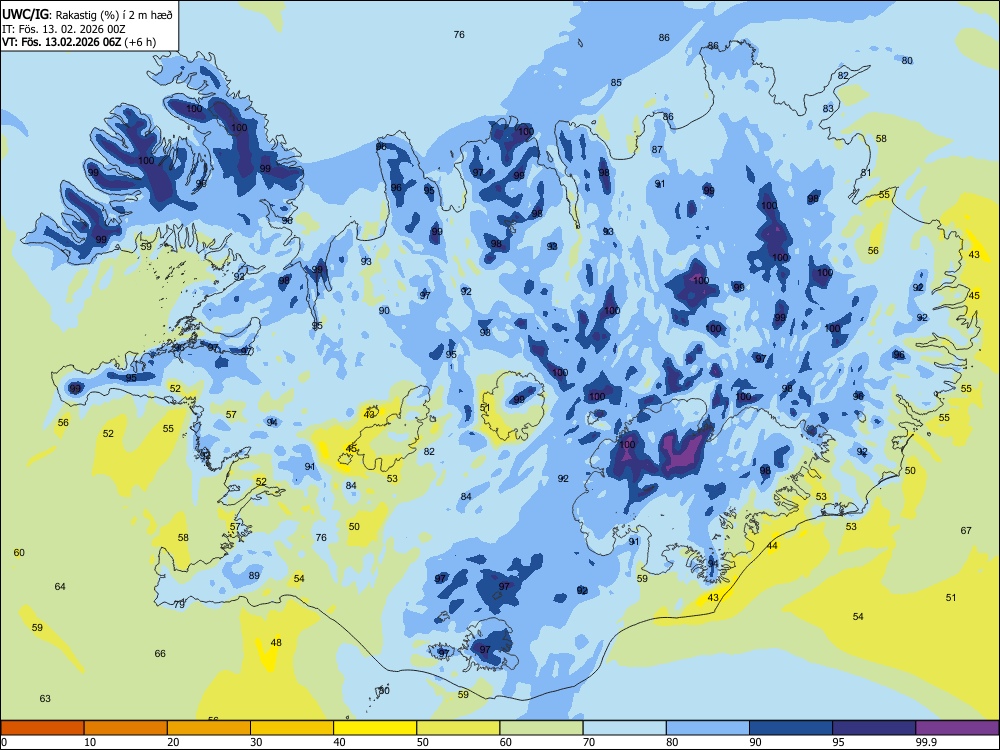Pick the 30–40 amber legend swatch

(x=292, y=728)
